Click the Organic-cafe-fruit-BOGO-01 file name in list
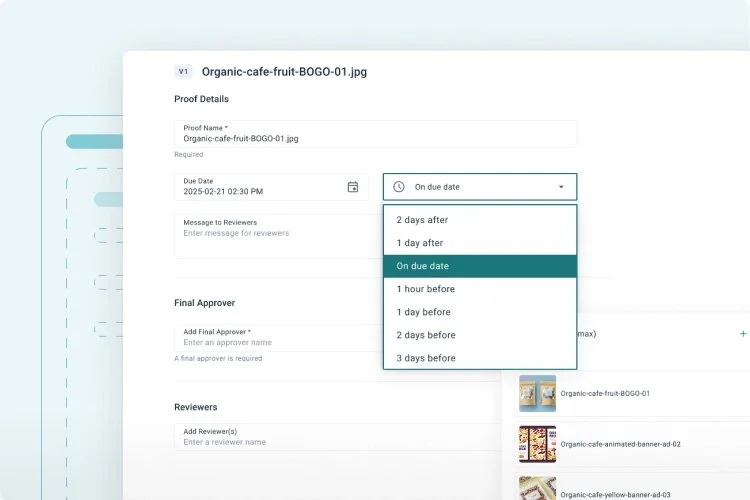 coord(605,393)
